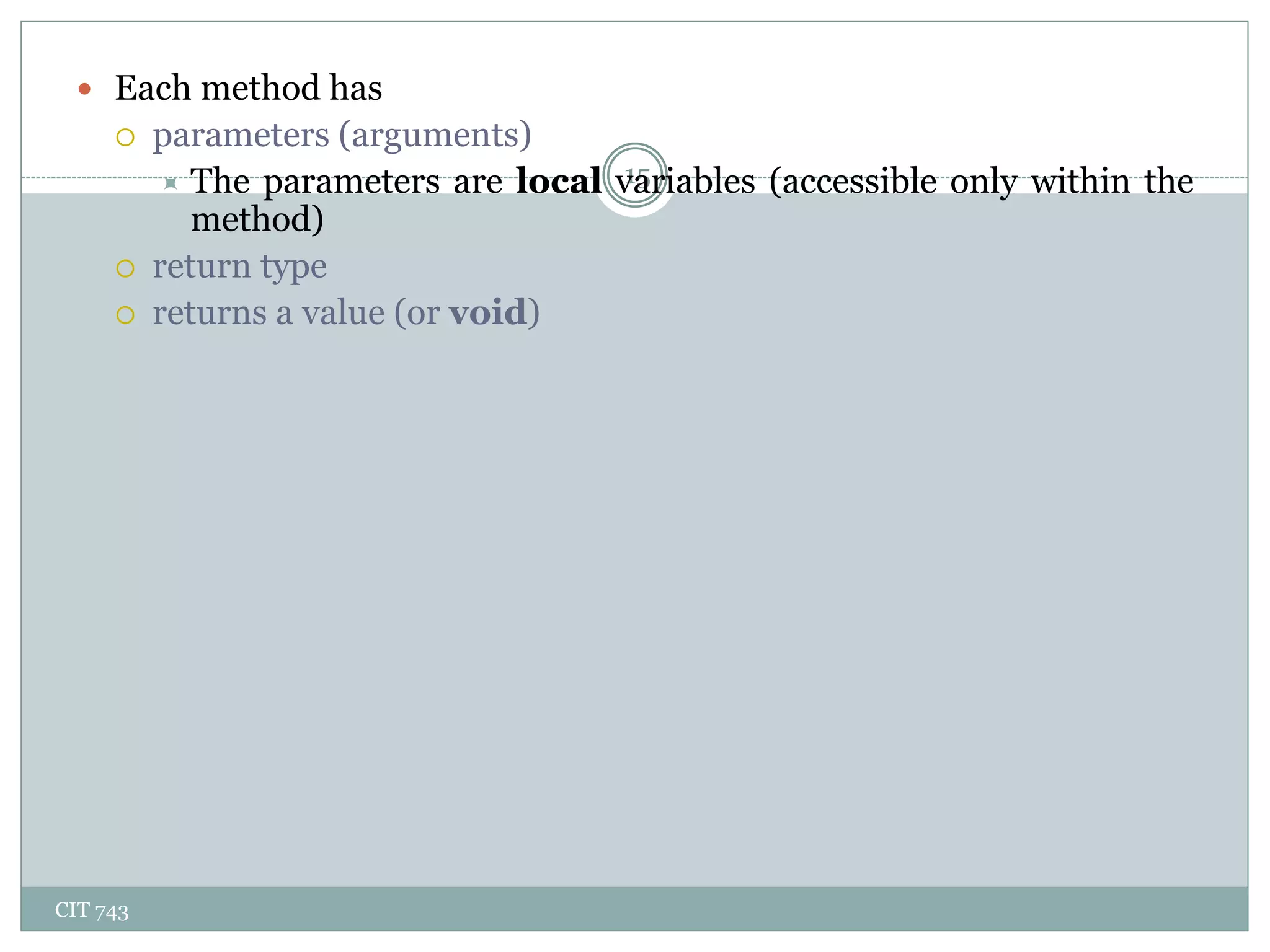Click the words The parameters are

click(x=347, y=182)
